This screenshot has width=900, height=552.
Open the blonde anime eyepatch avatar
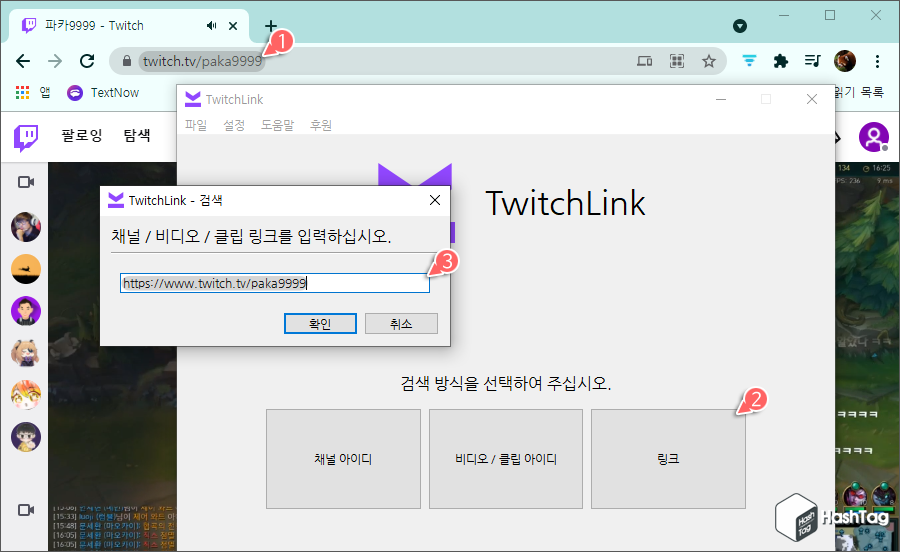point(26,353)
